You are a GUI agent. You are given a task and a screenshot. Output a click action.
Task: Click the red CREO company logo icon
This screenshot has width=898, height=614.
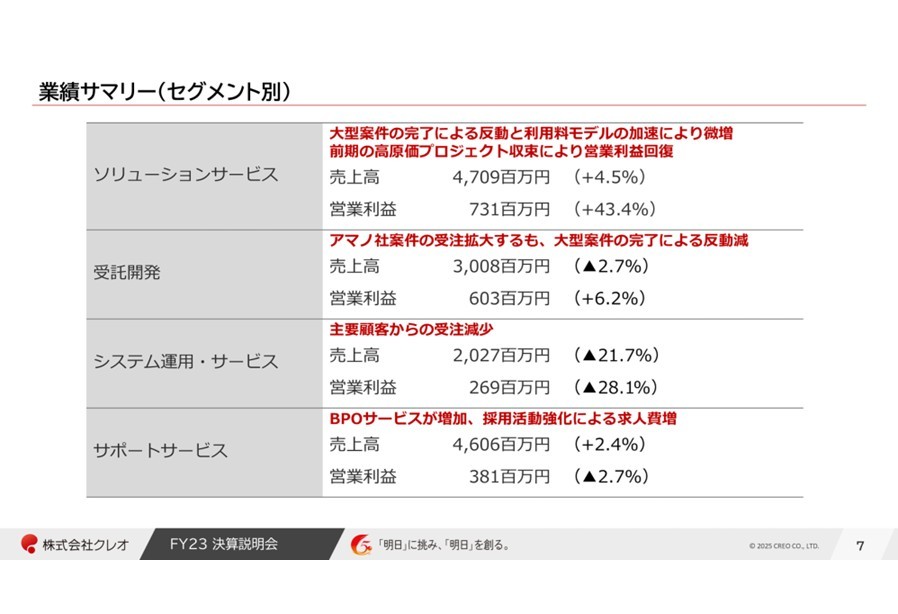coord(29,544)
